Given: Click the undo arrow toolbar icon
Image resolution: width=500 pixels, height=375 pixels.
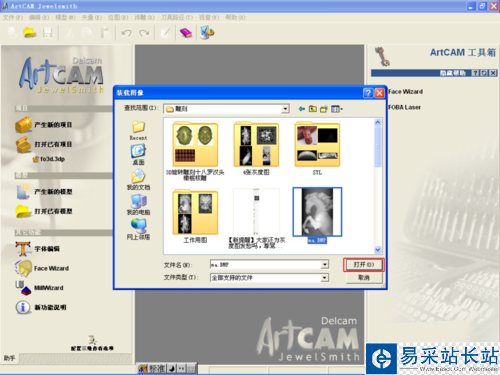Looking at the screenshot, I should [126, 33].
